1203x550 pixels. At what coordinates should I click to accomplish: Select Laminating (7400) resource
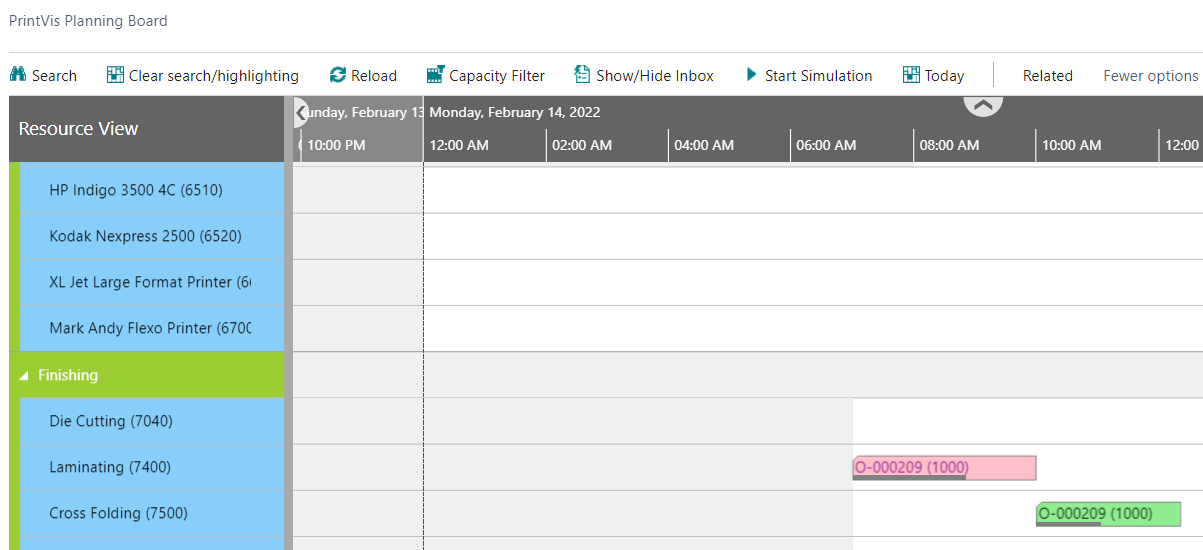(x=151, y=467)
